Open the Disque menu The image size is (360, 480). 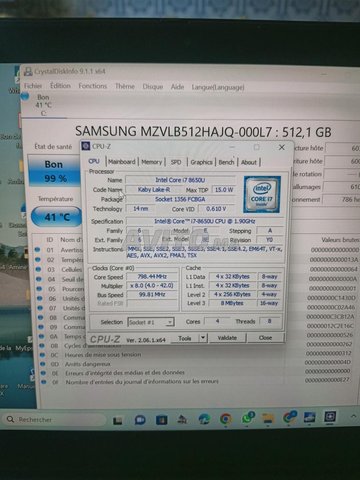click(x=153, y=87)
